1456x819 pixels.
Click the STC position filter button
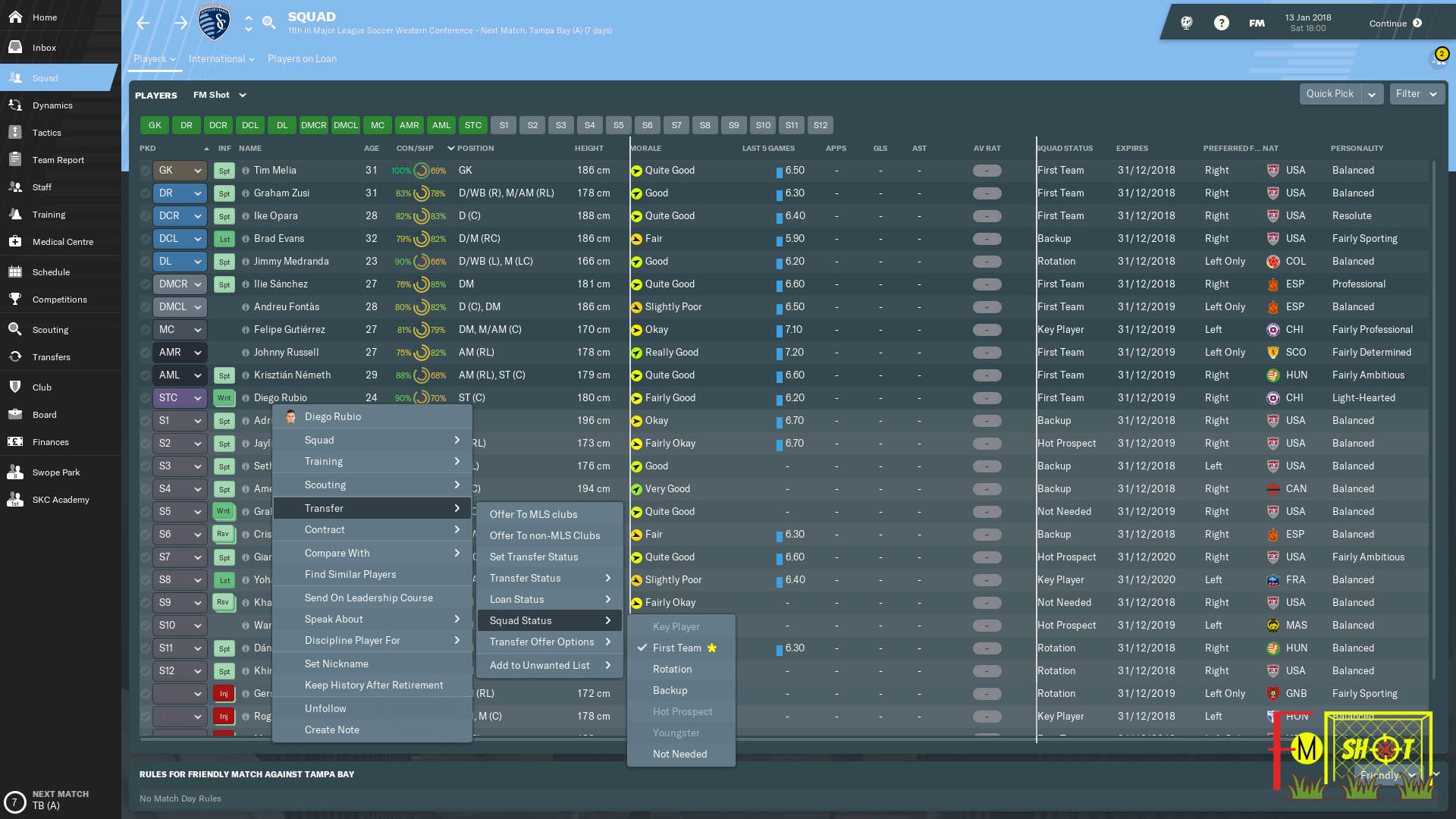tap(472, 125)
